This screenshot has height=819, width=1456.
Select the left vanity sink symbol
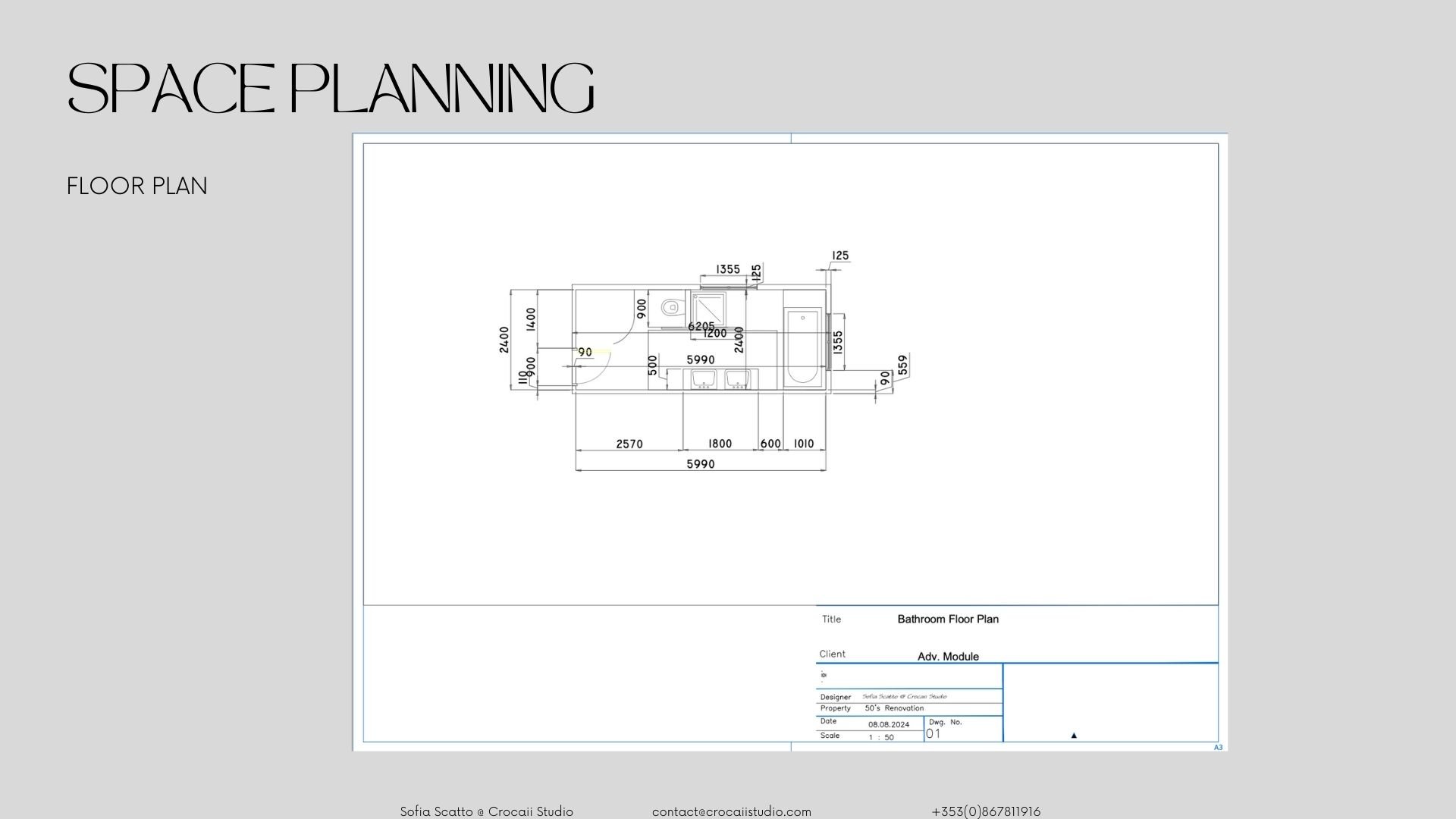[x=704, y=378]
